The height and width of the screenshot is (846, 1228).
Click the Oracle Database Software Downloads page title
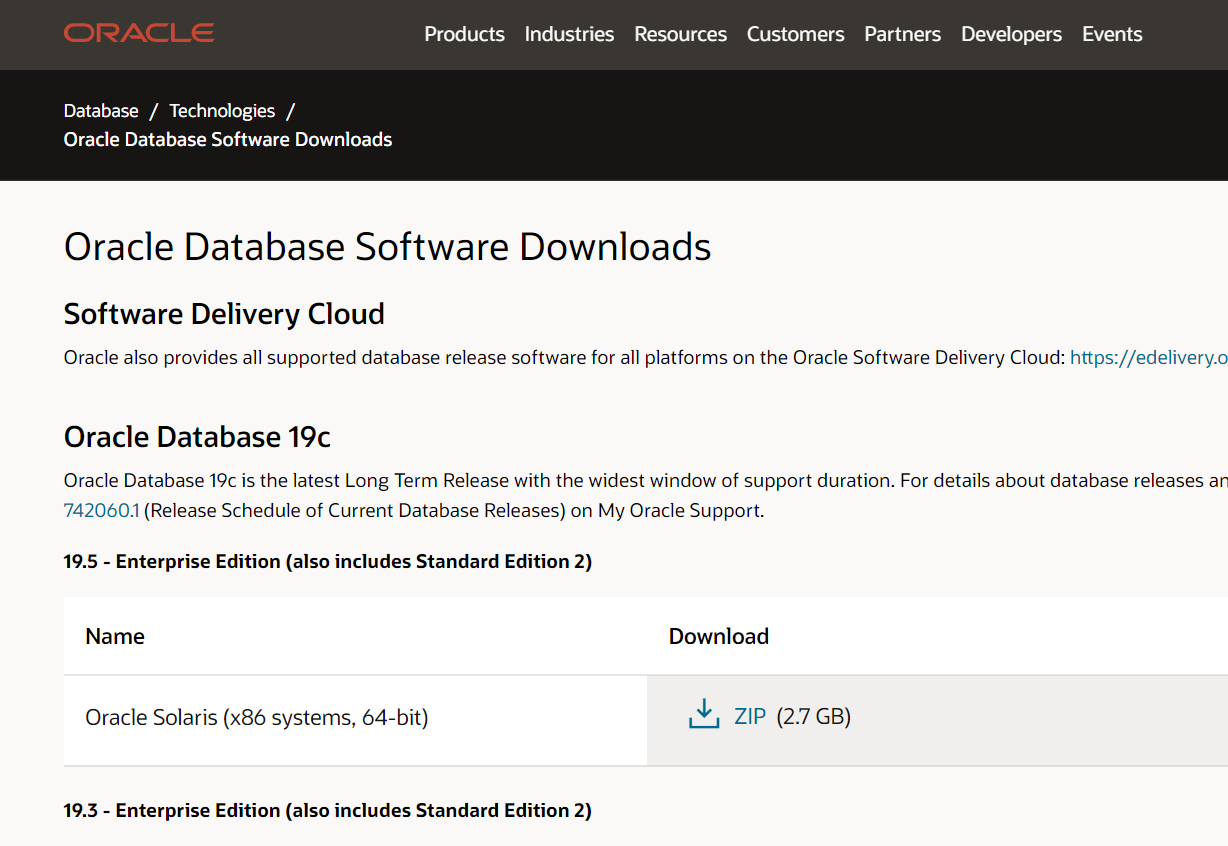[x=388, y=247]
